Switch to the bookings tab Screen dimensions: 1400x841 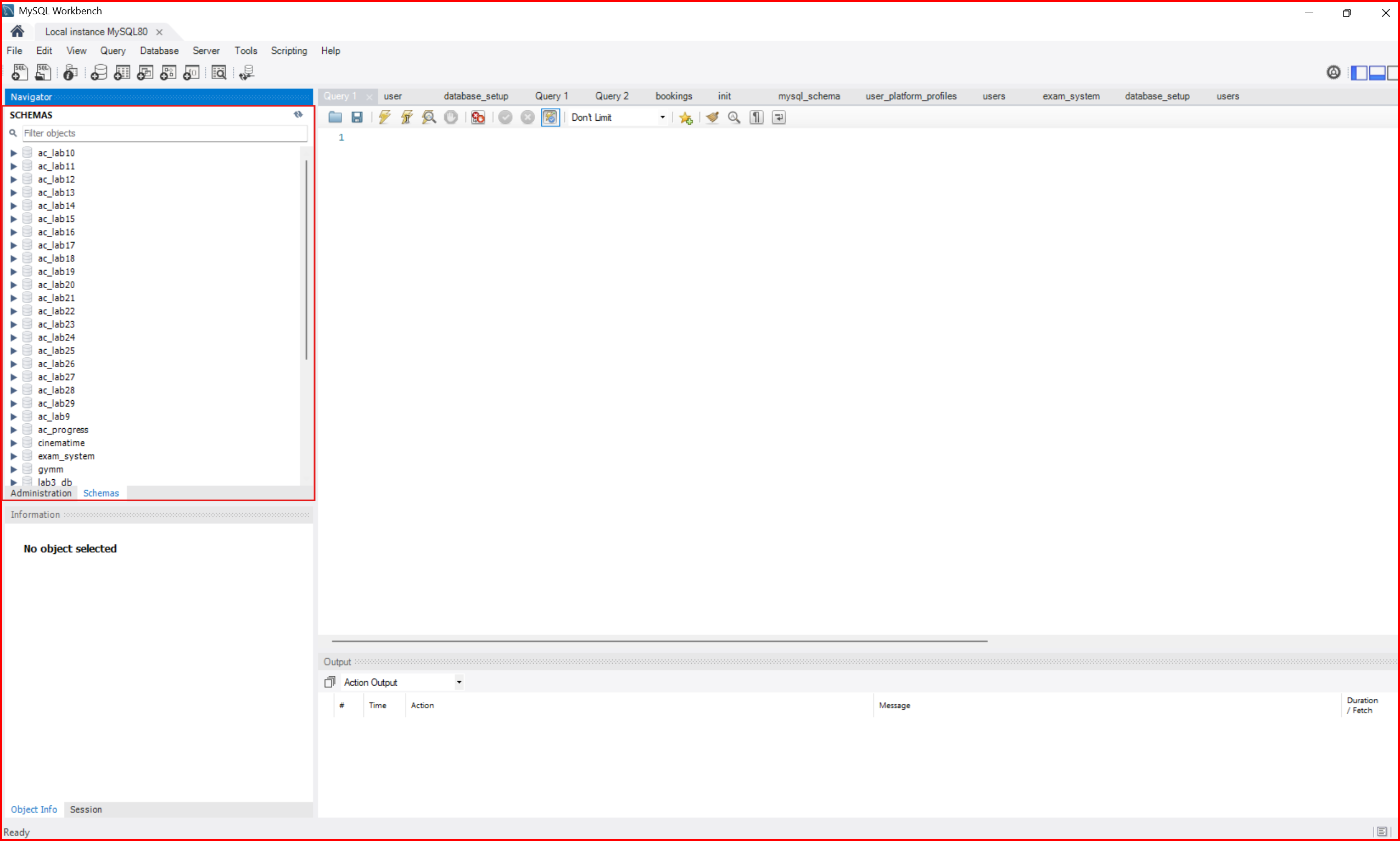click(x=673, y=96)
